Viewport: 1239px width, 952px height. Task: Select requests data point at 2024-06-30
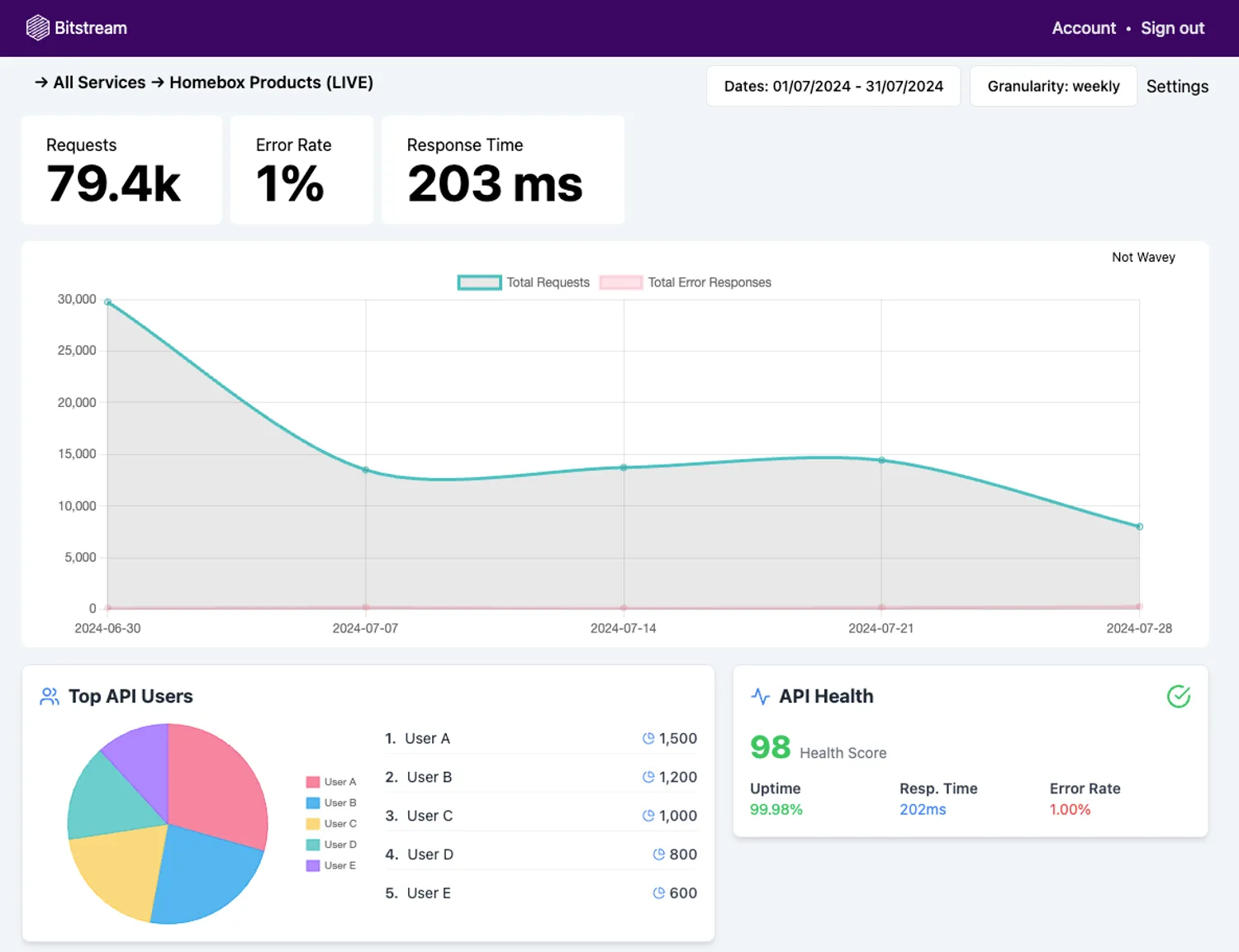[x=108, y=302]
